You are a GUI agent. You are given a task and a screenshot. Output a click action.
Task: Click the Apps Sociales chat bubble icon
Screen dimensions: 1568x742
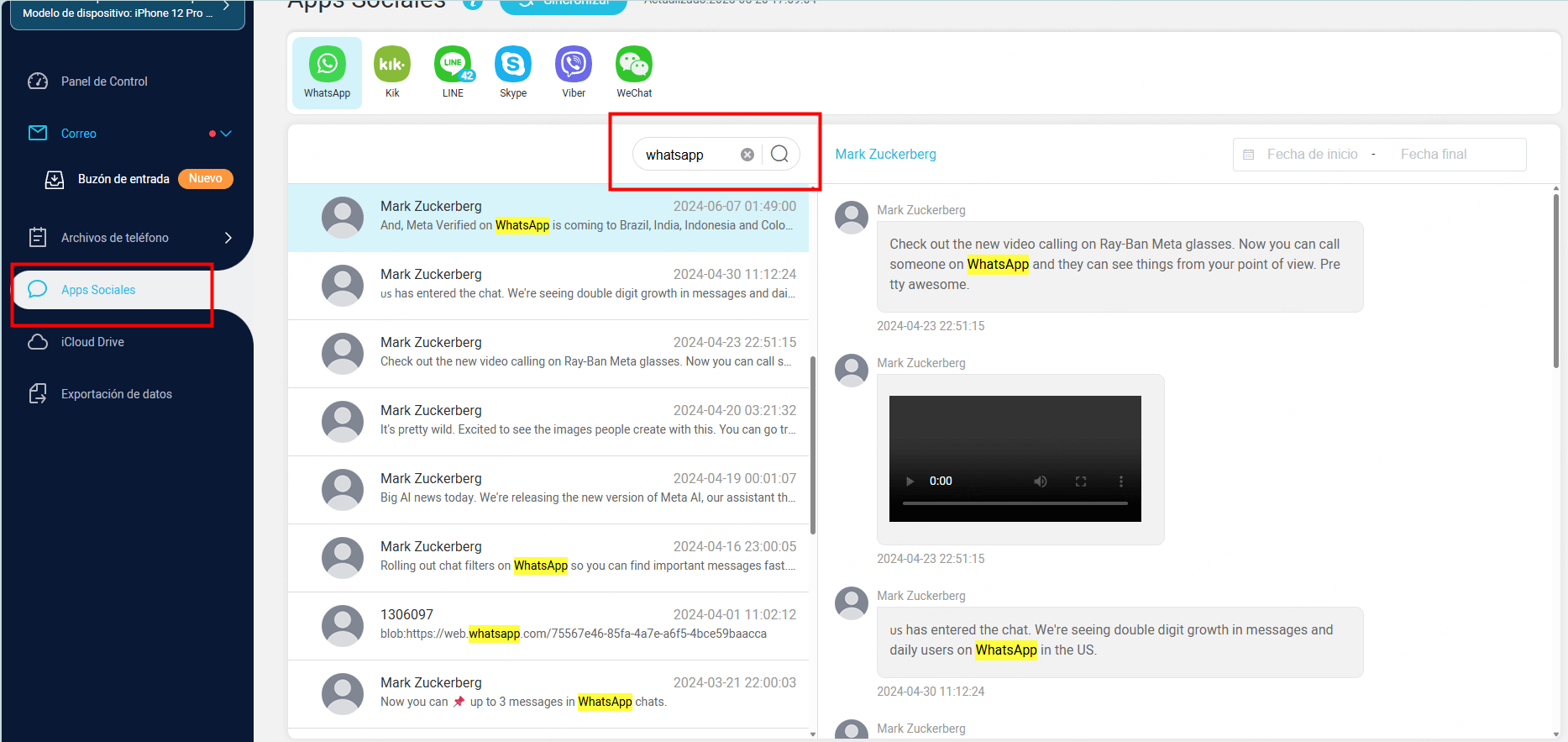38,290
